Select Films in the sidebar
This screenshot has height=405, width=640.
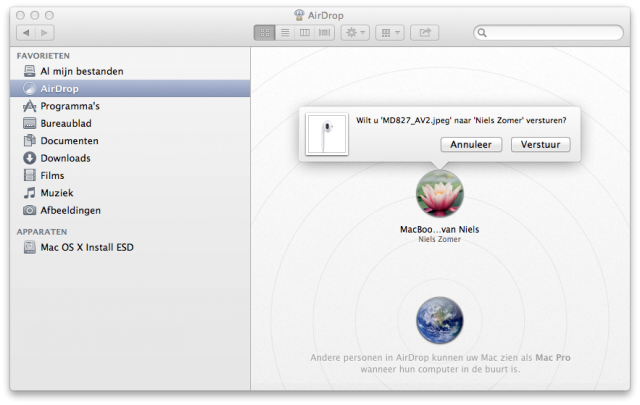tap(51, 175)
